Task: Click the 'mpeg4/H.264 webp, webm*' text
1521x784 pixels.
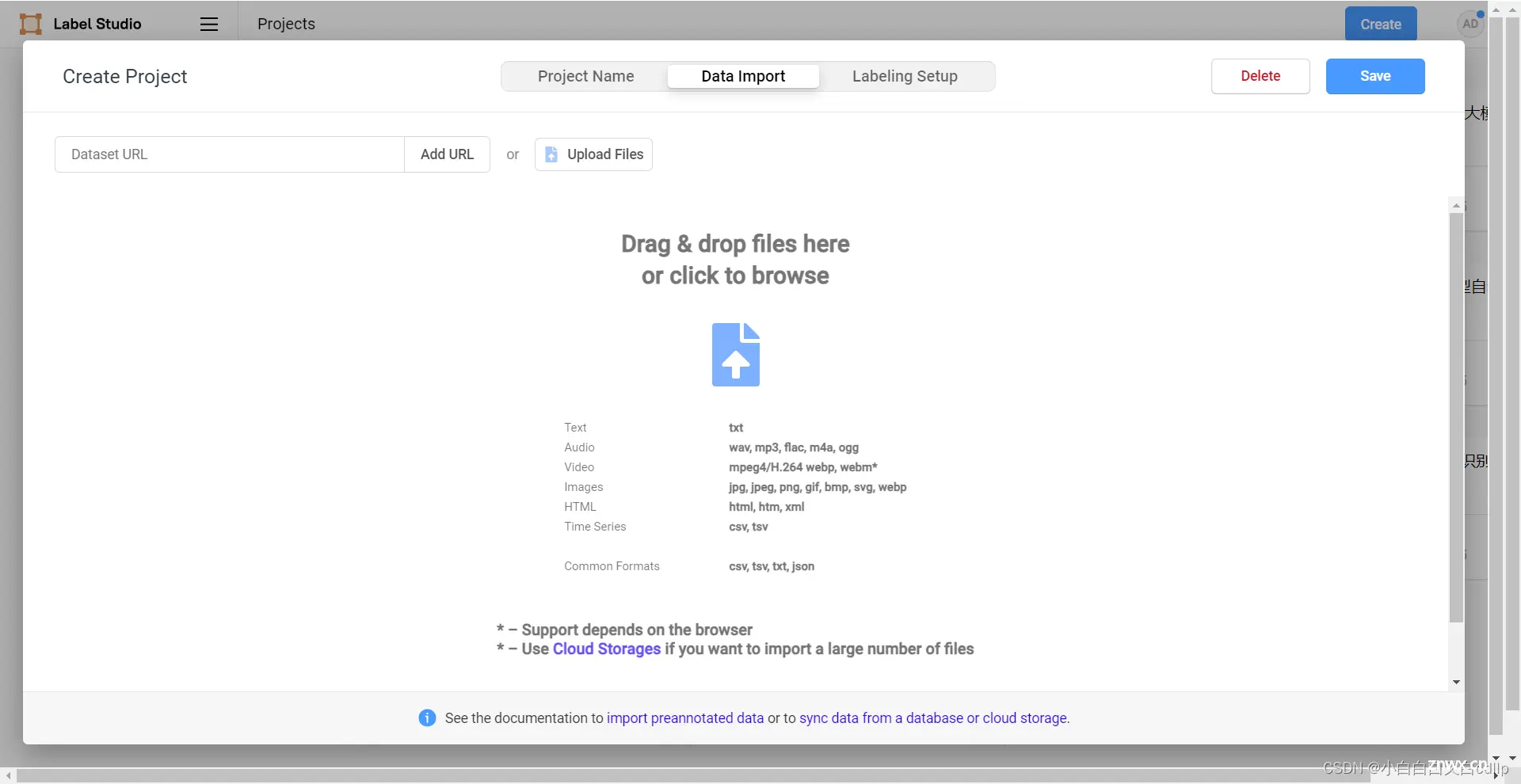Action: click(x=803, y=467)
